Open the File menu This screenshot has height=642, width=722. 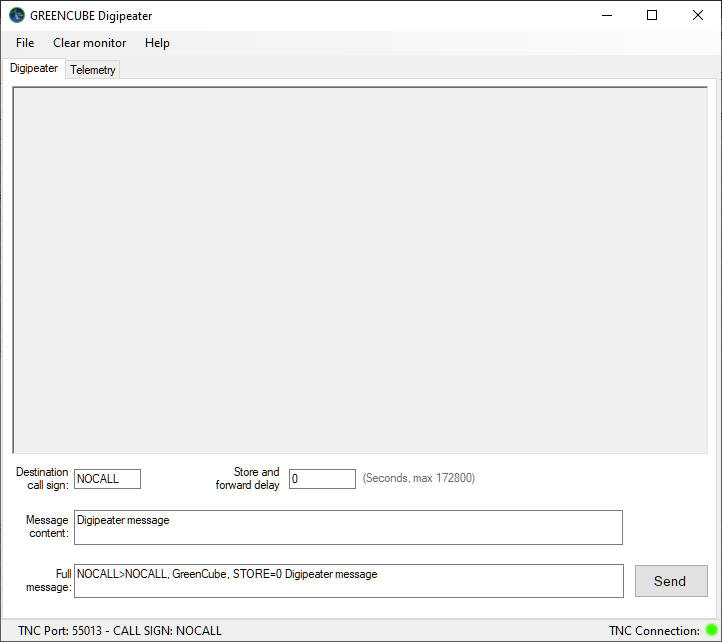[25, 43]
